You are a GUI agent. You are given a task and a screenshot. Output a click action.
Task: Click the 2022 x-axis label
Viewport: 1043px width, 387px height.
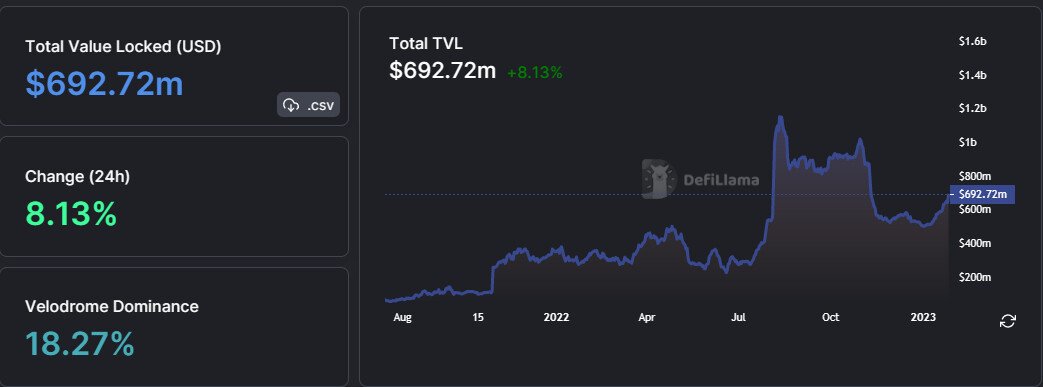pyautogui.click(x=556, y=317)
